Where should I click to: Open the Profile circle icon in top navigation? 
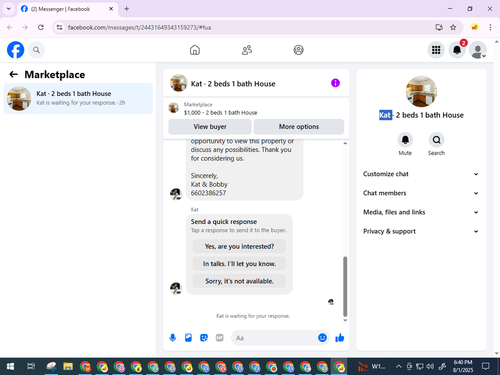coord(298,50)
